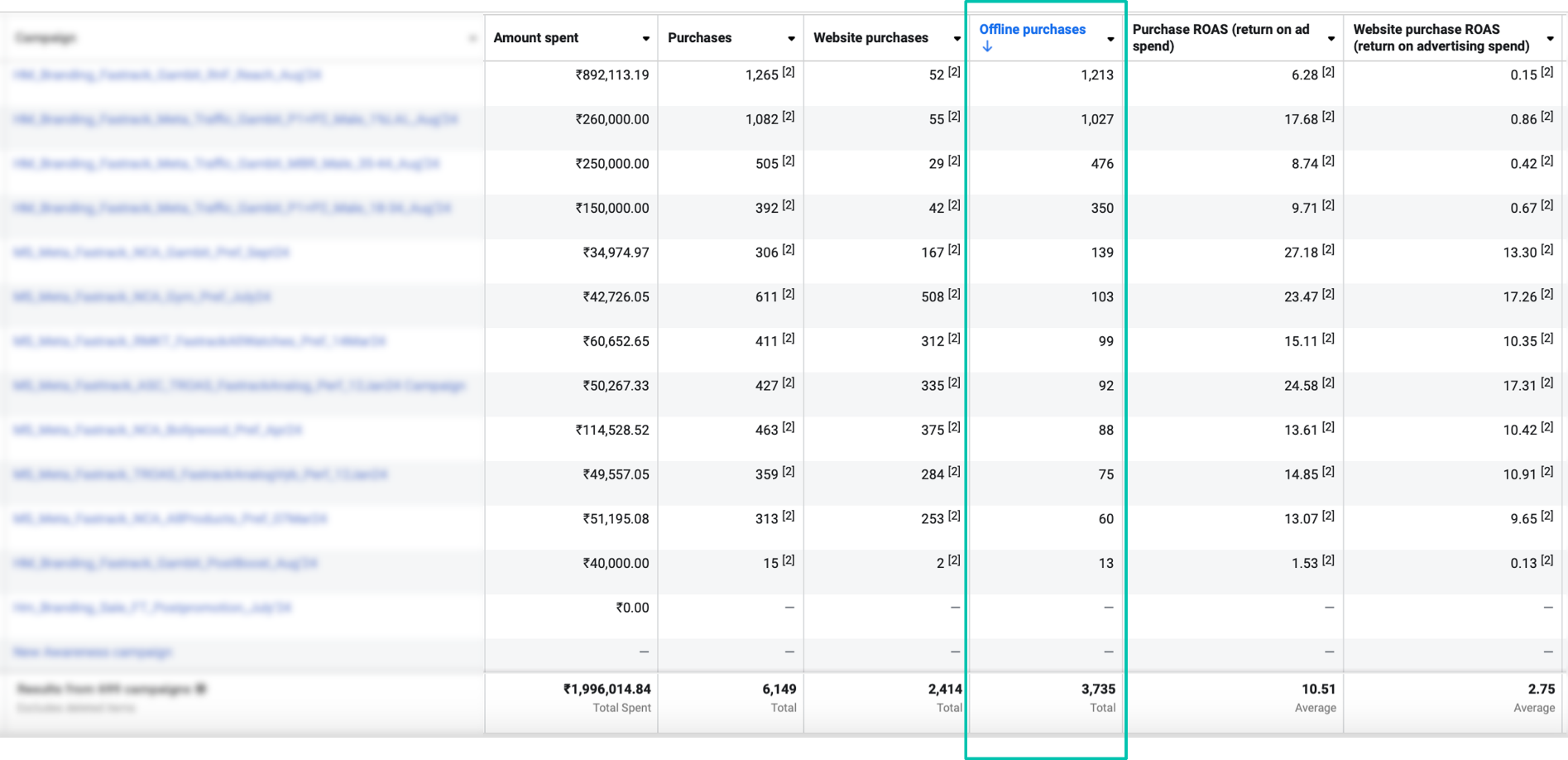Click the 1,213 offline purchases value
Viewport: 1568px width, 760px height.
click(x=1097, y=75)
